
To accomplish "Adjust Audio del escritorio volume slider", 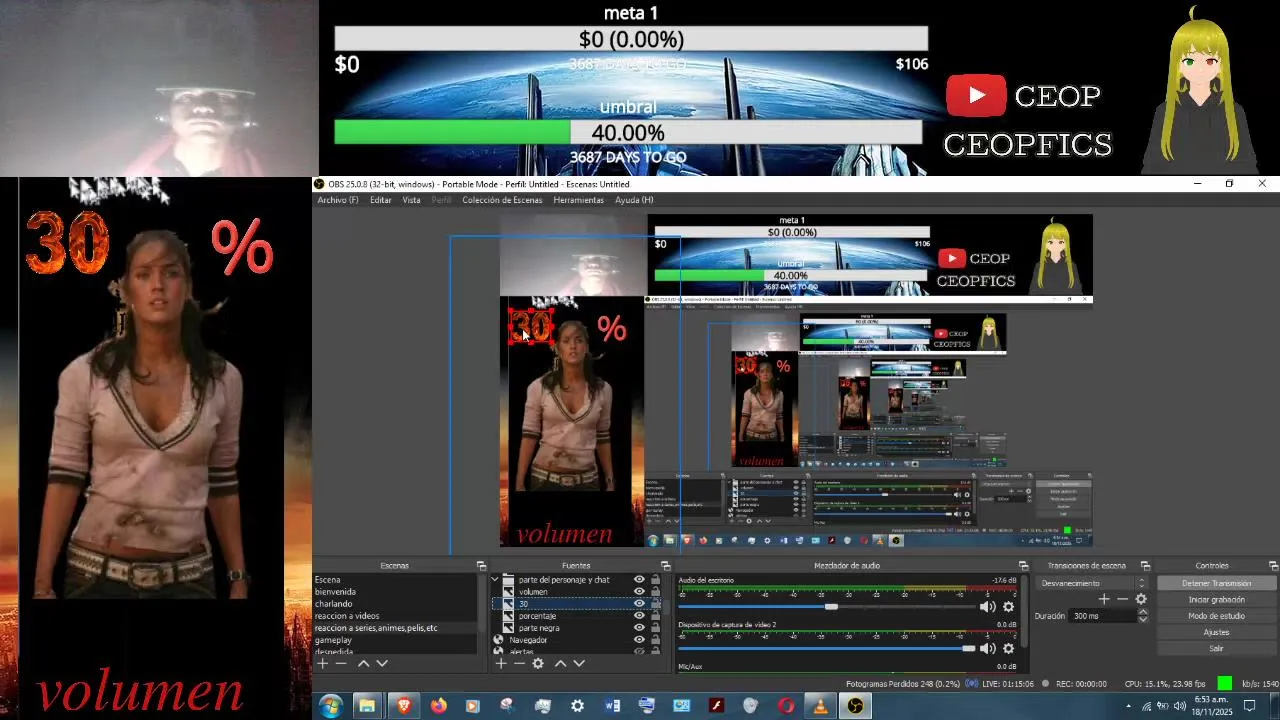I will pos(831,607).
